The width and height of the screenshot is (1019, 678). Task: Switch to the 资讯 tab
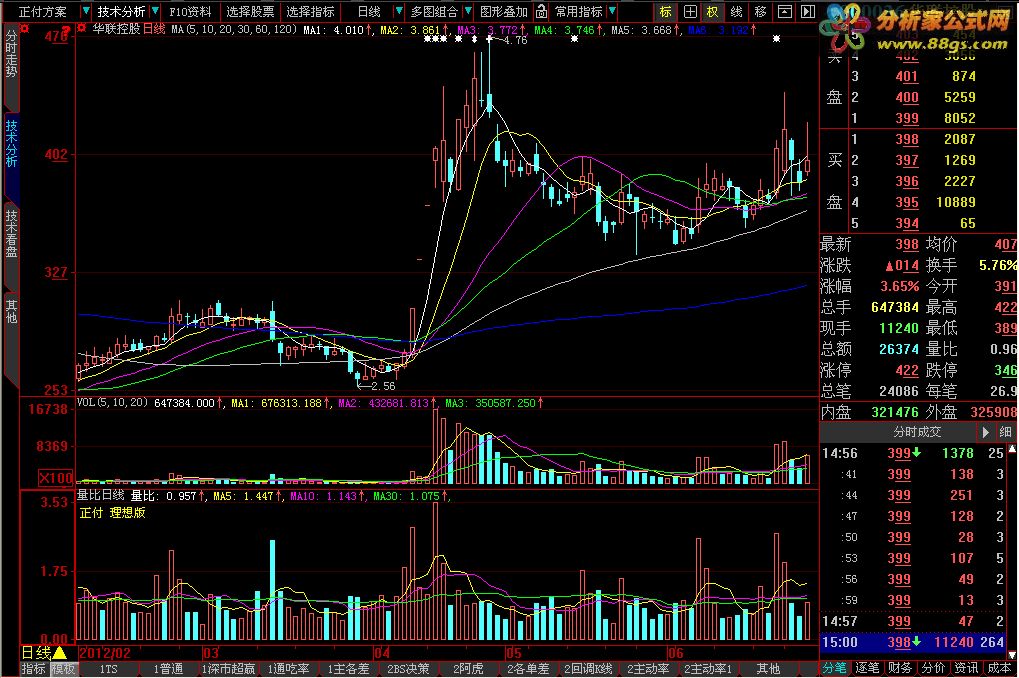(x=966, y=668)
